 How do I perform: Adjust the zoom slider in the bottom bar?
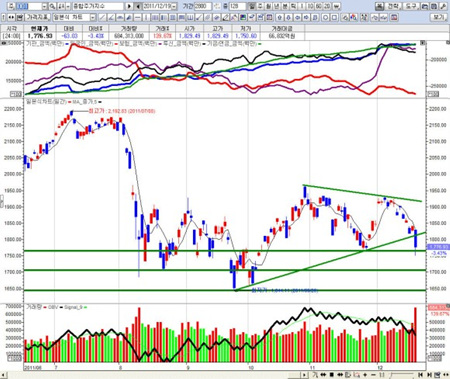(x=402, y=375)
